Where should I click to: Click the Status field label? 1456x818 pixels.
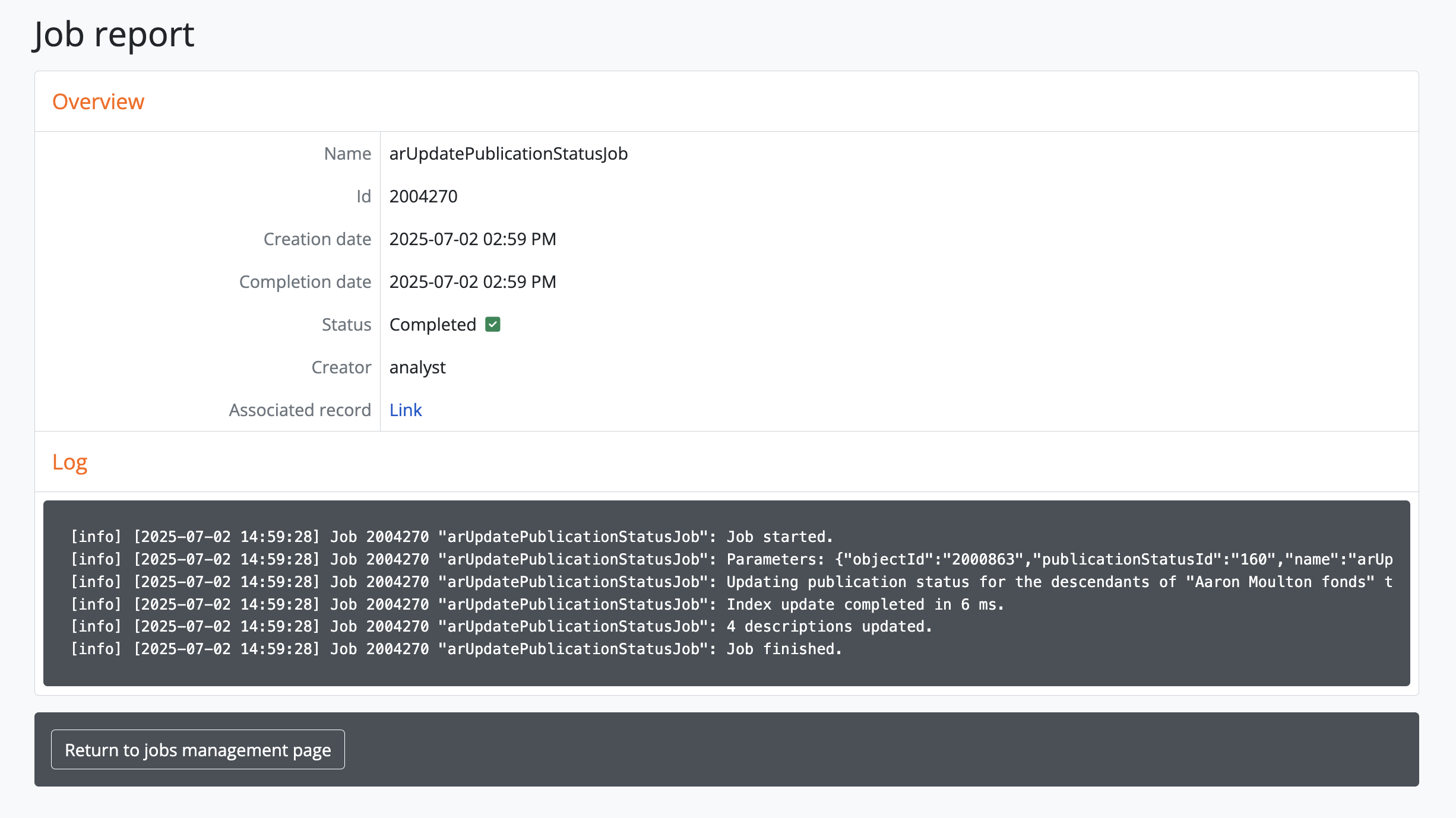pos(346,324)
